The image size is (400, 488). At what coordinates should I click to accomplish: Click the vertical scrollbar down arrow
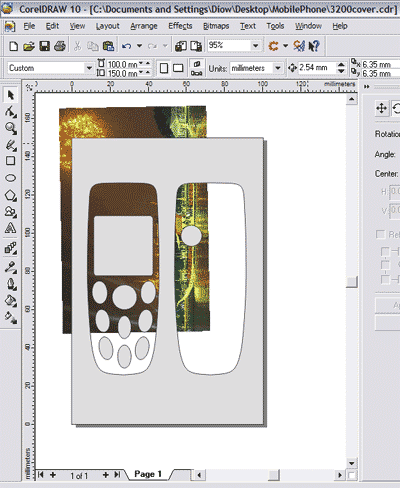(351, 463)
